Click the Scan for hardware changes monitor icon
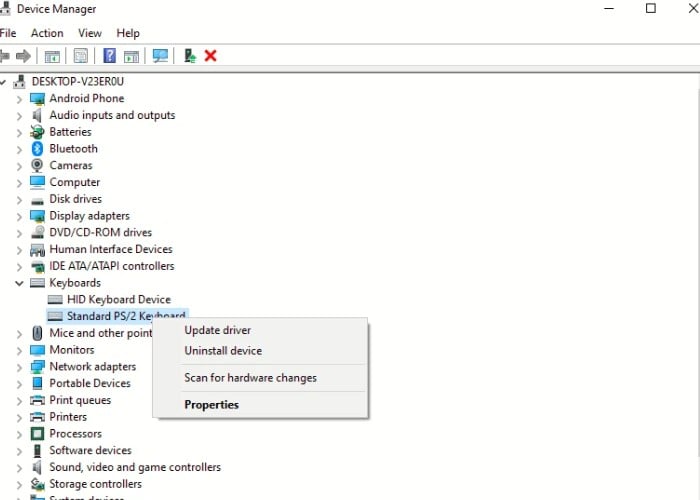The width and height of the screenshot is (700, 500). click(x=159, y=56)
